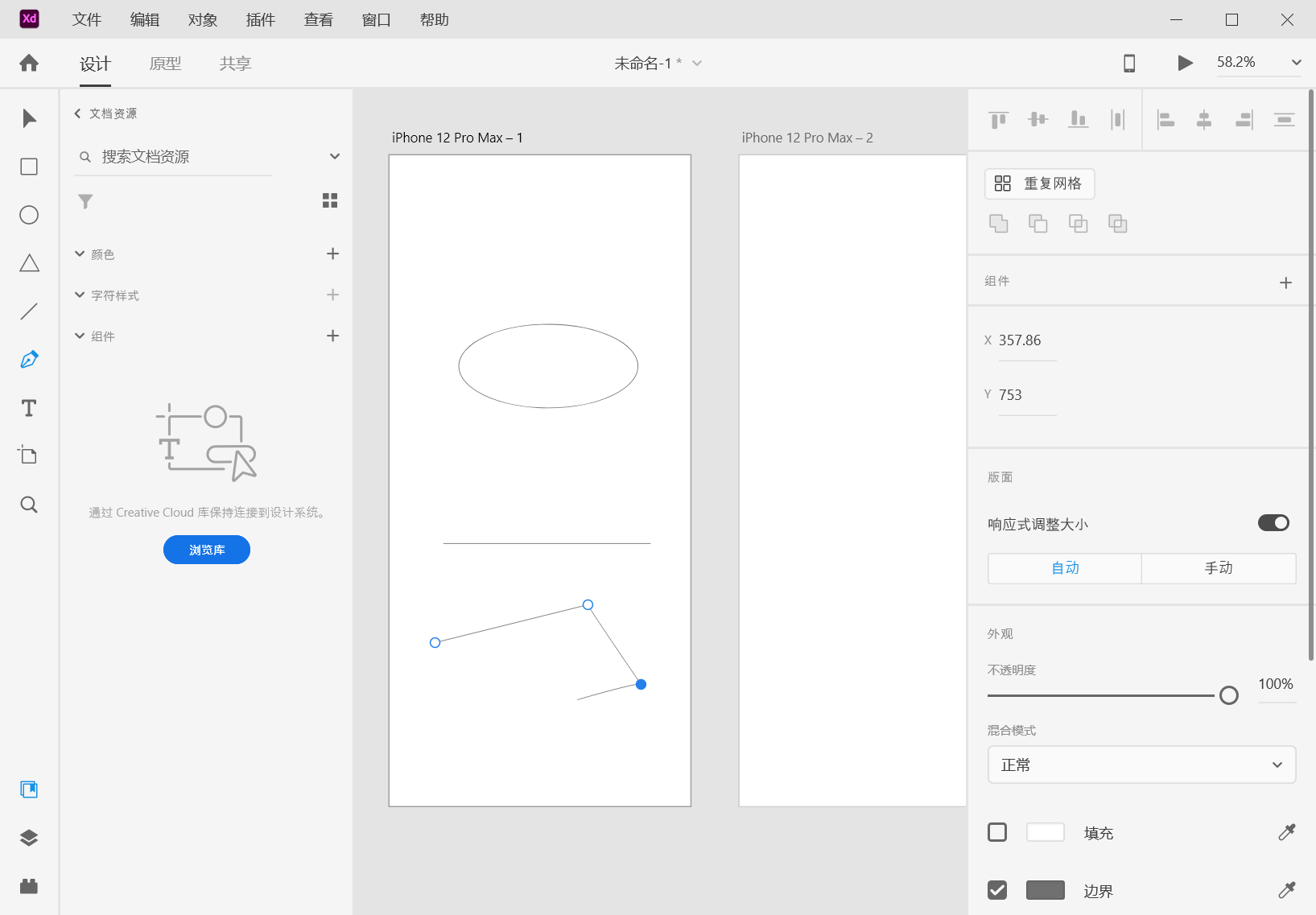Screen dimensions: 1316x915
Task: Select the Pen tool
Action: pyautogui.click(x=29, y=359)
